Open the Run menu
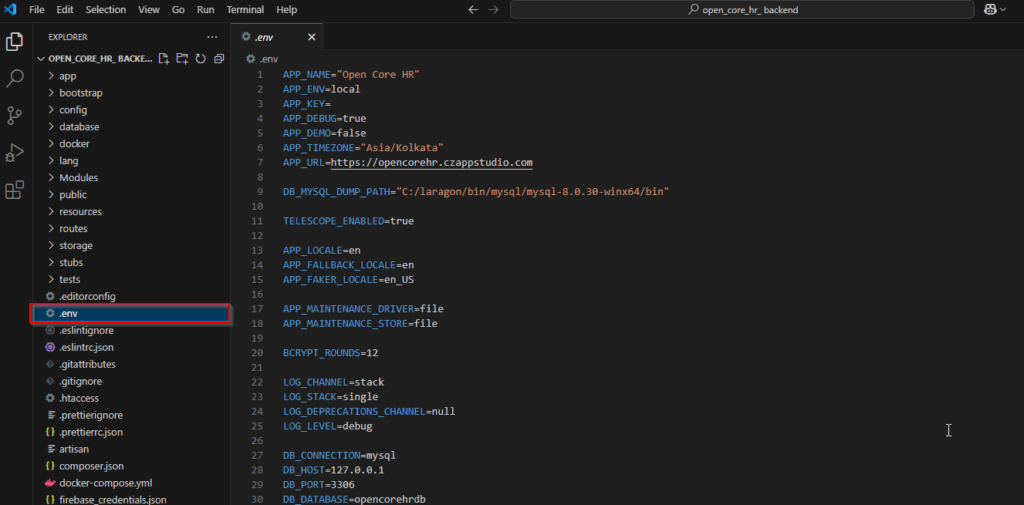 click(205, 10)
